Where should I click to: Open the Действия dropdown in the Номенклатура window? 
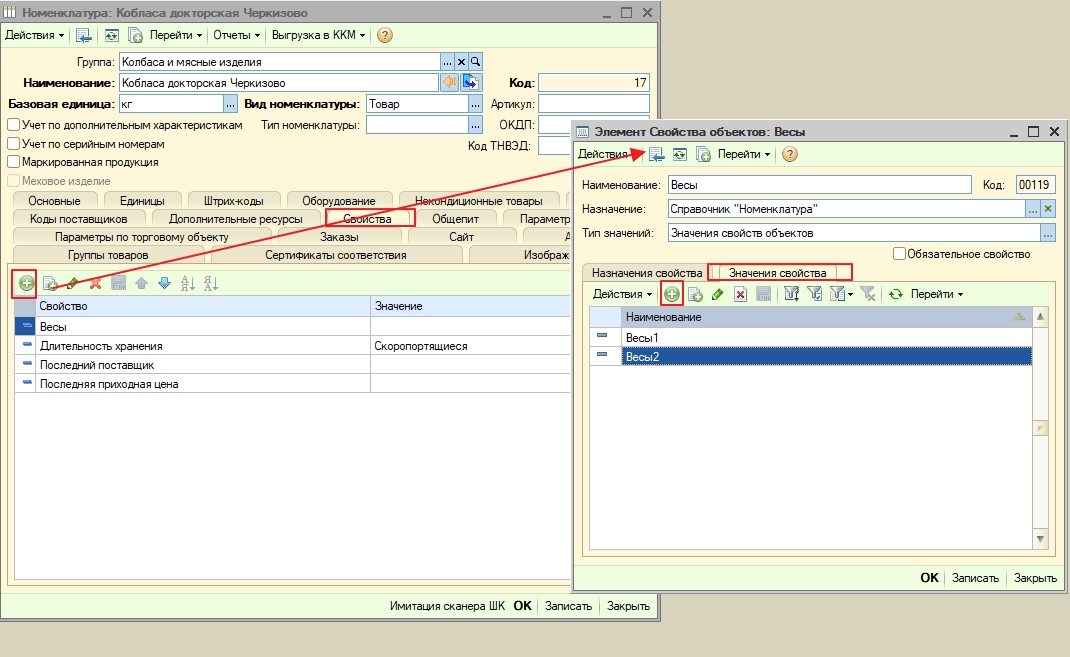(35, 35)
